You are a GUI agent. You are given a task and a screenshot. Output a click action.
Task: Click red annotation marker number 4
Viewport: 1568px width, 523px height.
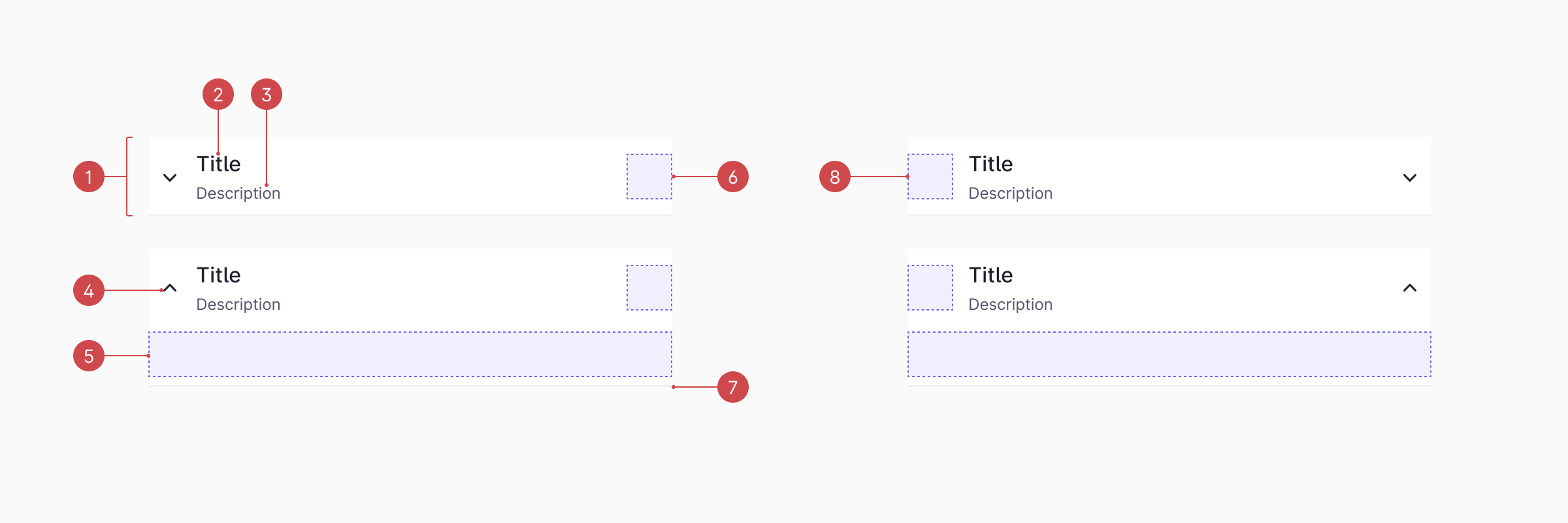89,290
